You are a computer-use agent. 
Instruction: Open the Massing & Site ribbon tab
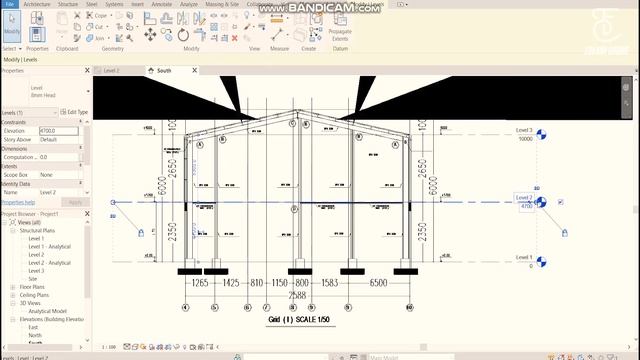click(222, 4)
